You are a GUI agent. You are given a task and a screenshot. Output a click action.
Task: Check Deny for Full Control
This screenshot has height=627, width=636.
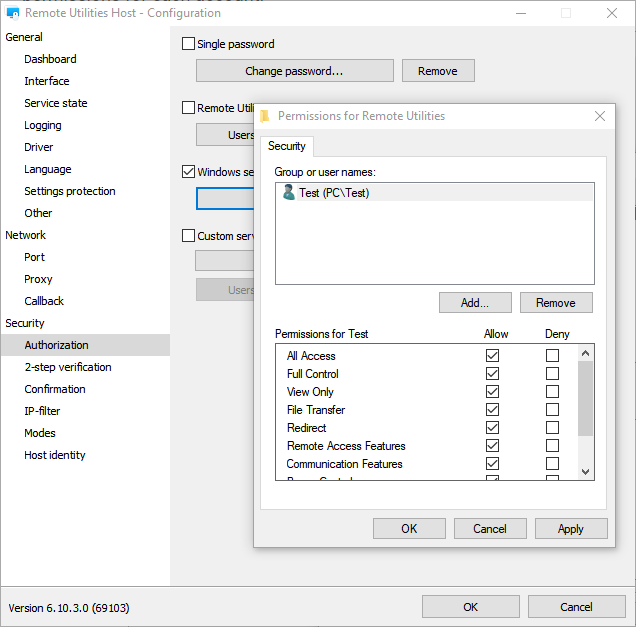pos(552,373)
